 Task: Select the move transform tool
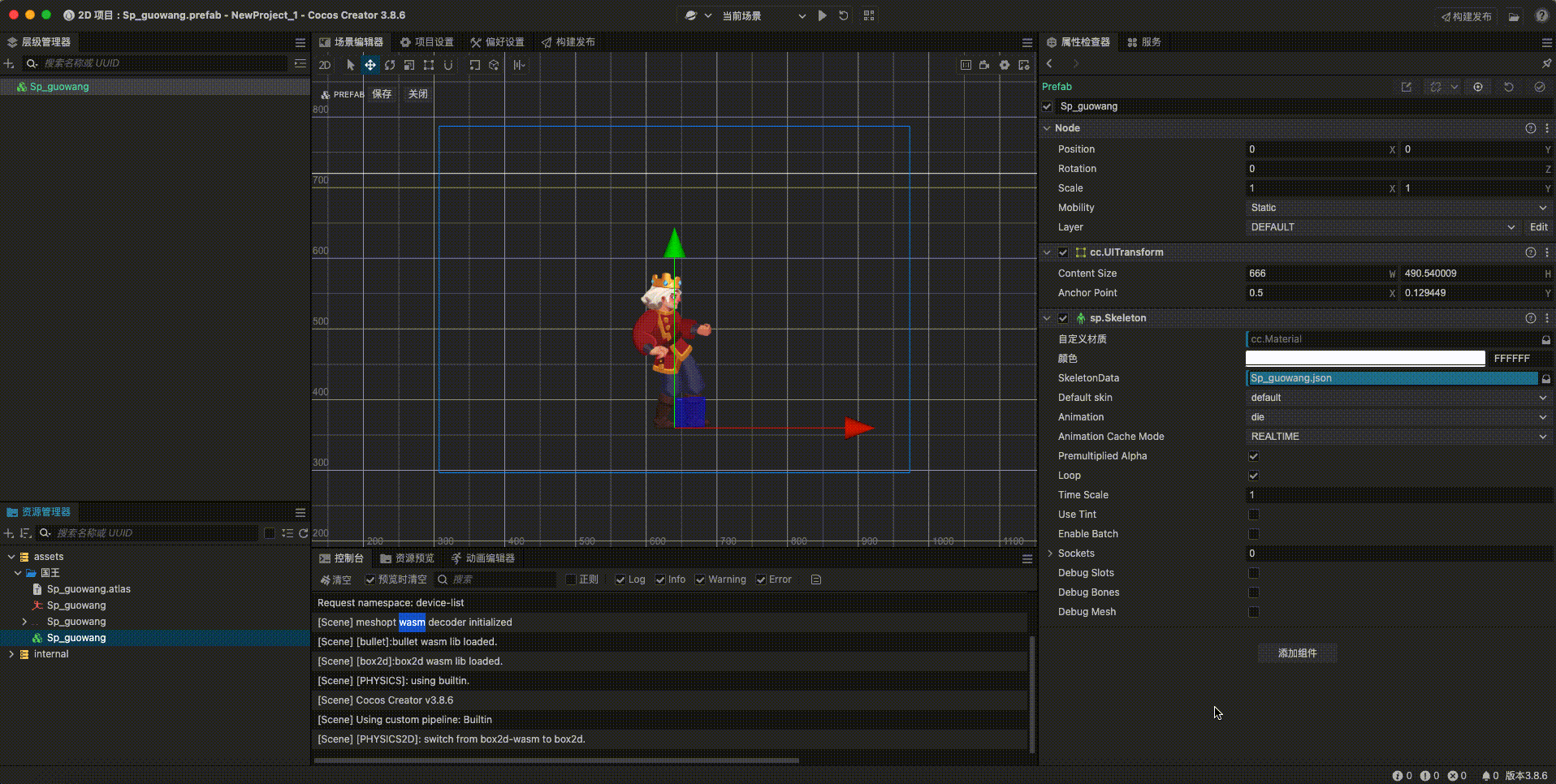point(370,65)
